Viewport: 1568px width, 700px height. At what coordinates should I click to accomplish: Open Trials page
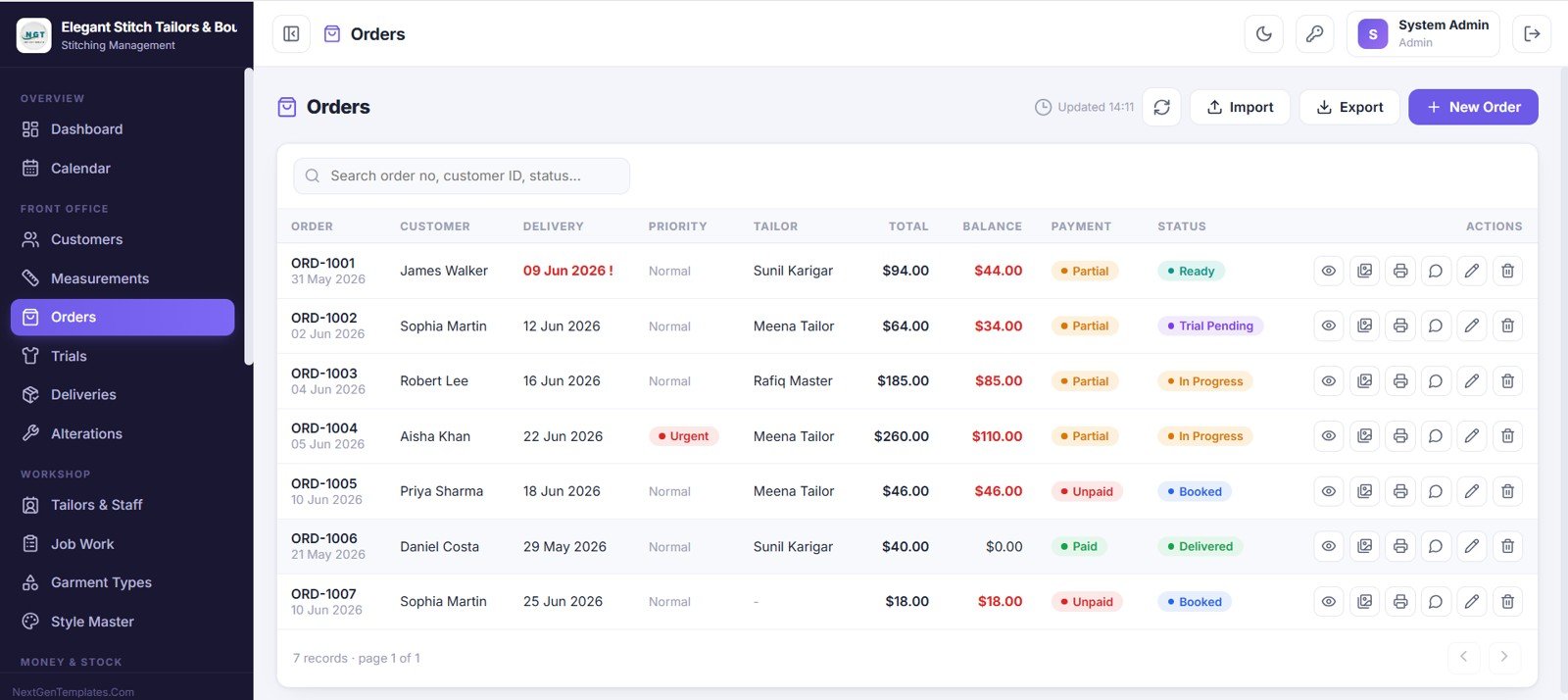click(x=122, y=356)
